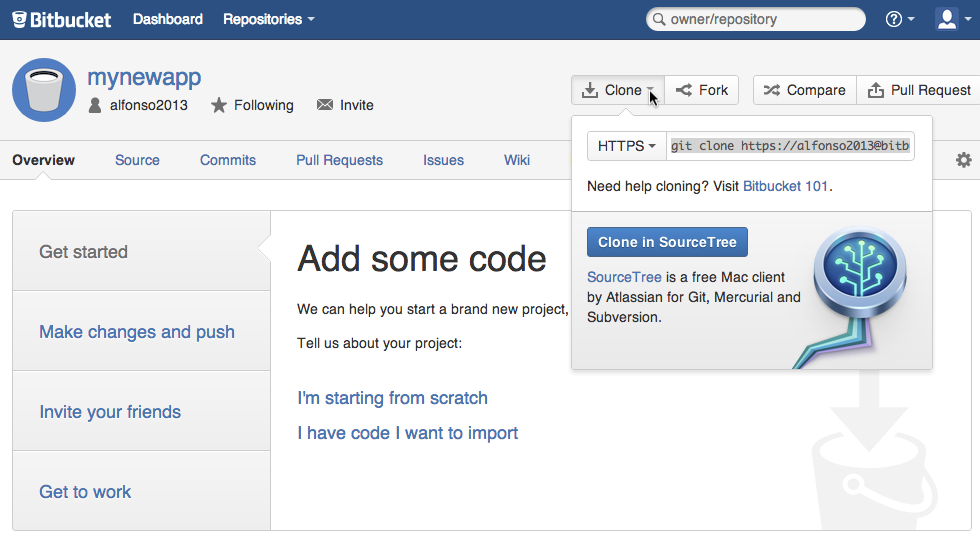
Task: Open repository settings gear icon
Action: pyautogui.click(x=963, y=160)
